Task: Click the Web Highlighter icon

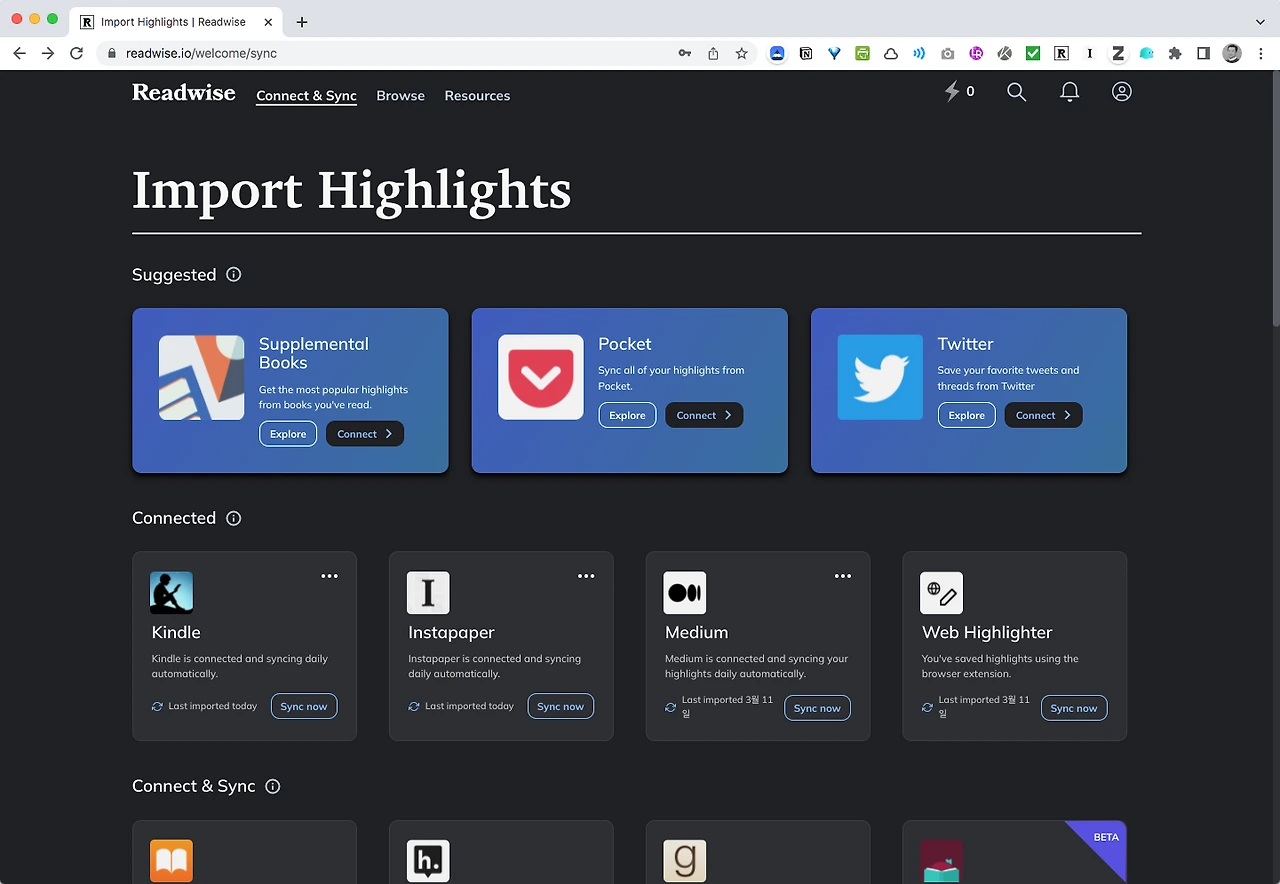Action: point(942,593)
